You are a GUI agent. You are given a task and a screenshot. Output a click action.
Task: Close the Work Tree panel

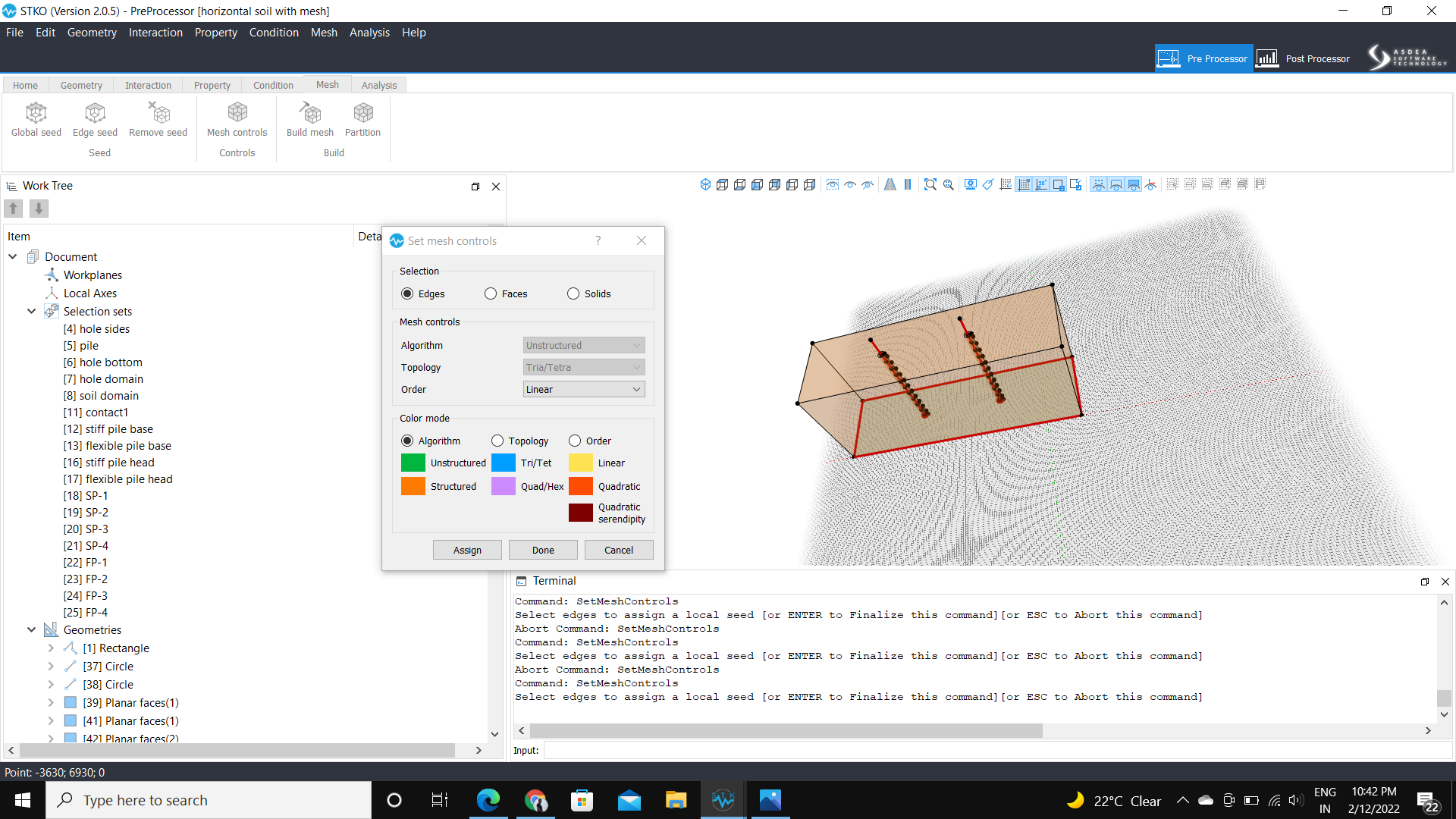(496, 187)
